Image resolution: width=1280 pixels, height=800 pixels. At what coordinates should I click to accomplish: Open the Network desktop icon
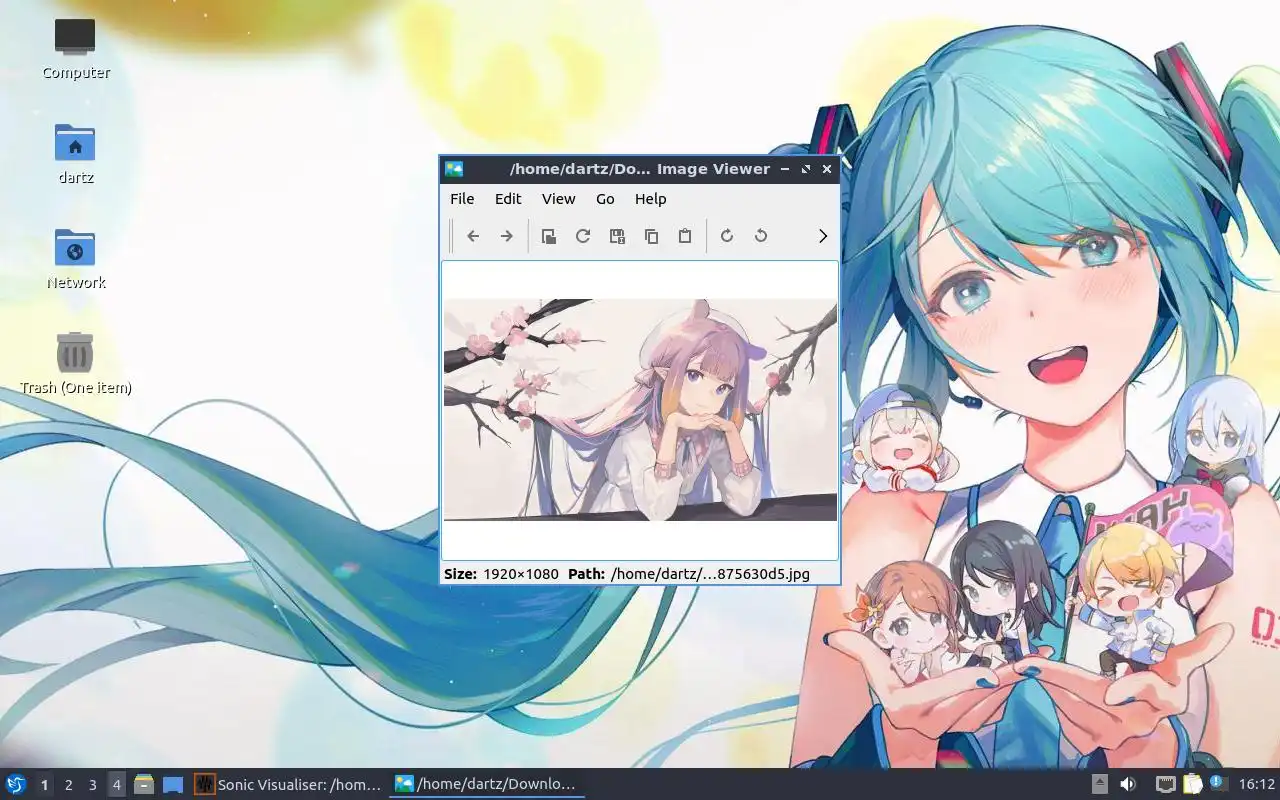(75, 258)
